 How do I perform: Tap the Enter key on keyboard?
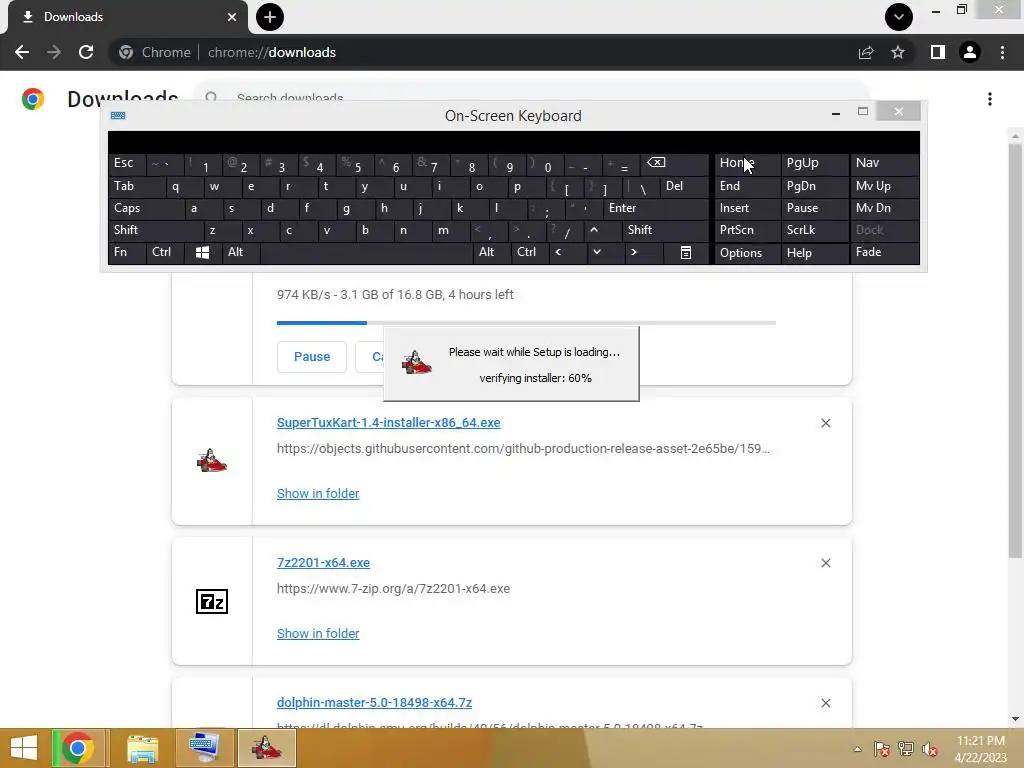click(x=656, y=208)
